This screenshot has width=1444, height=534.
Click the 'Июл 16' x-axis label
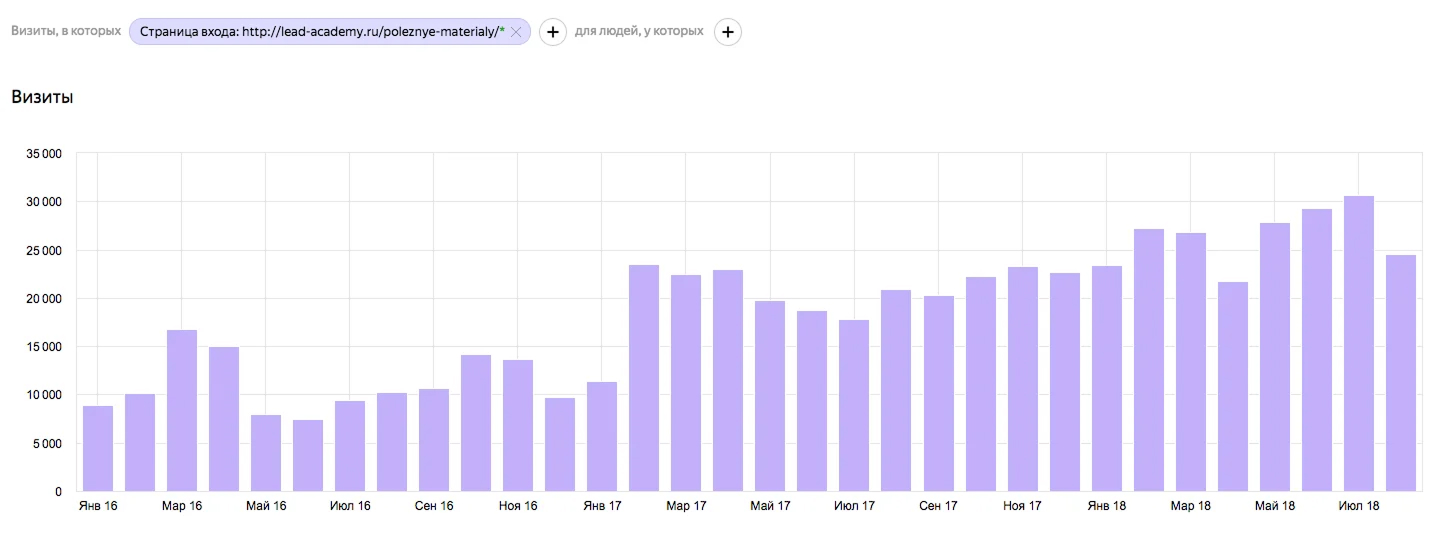click(350, 506)
